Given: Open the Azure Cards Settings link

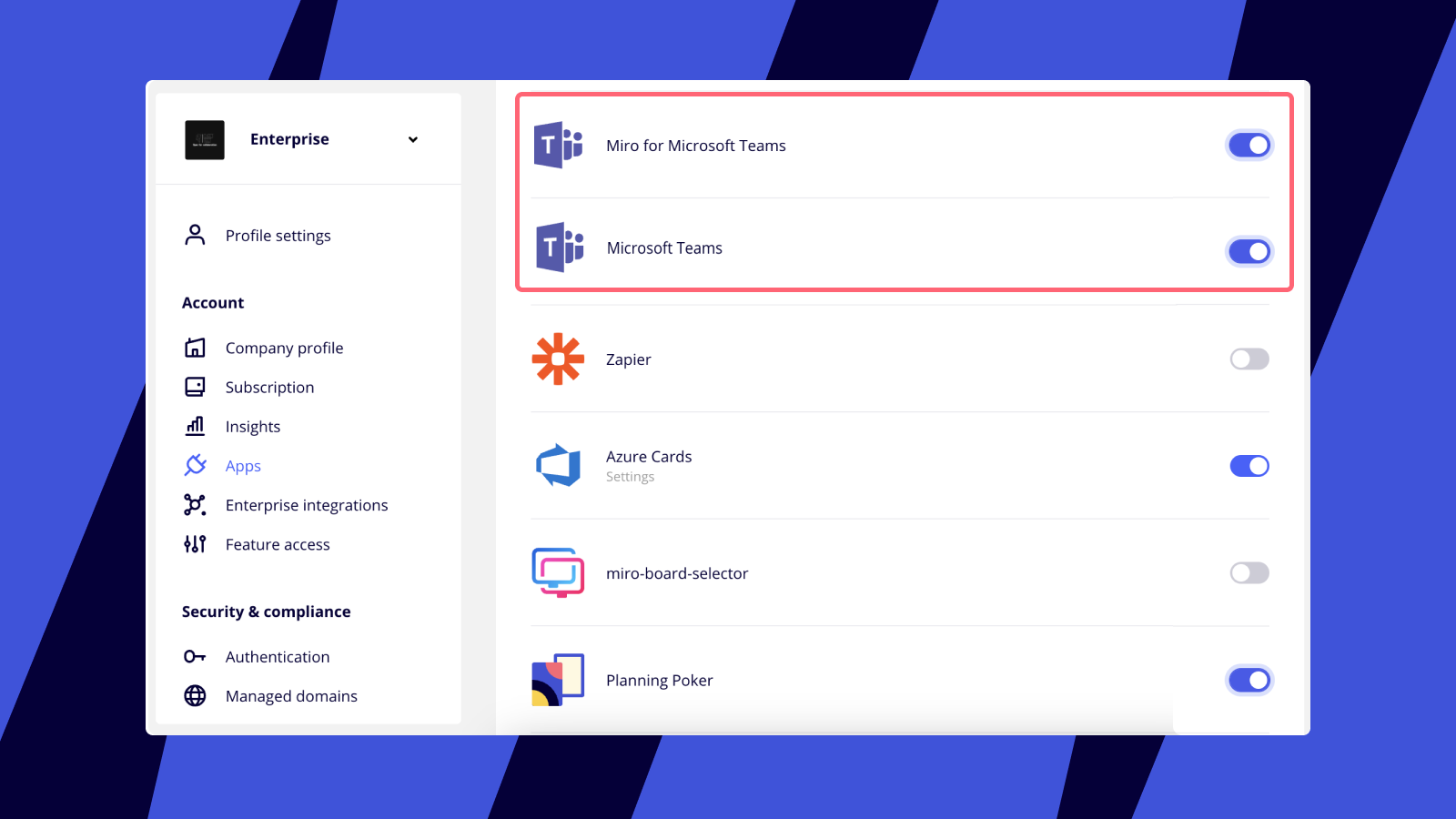Looking at the screenshot, I should [630, 477].
